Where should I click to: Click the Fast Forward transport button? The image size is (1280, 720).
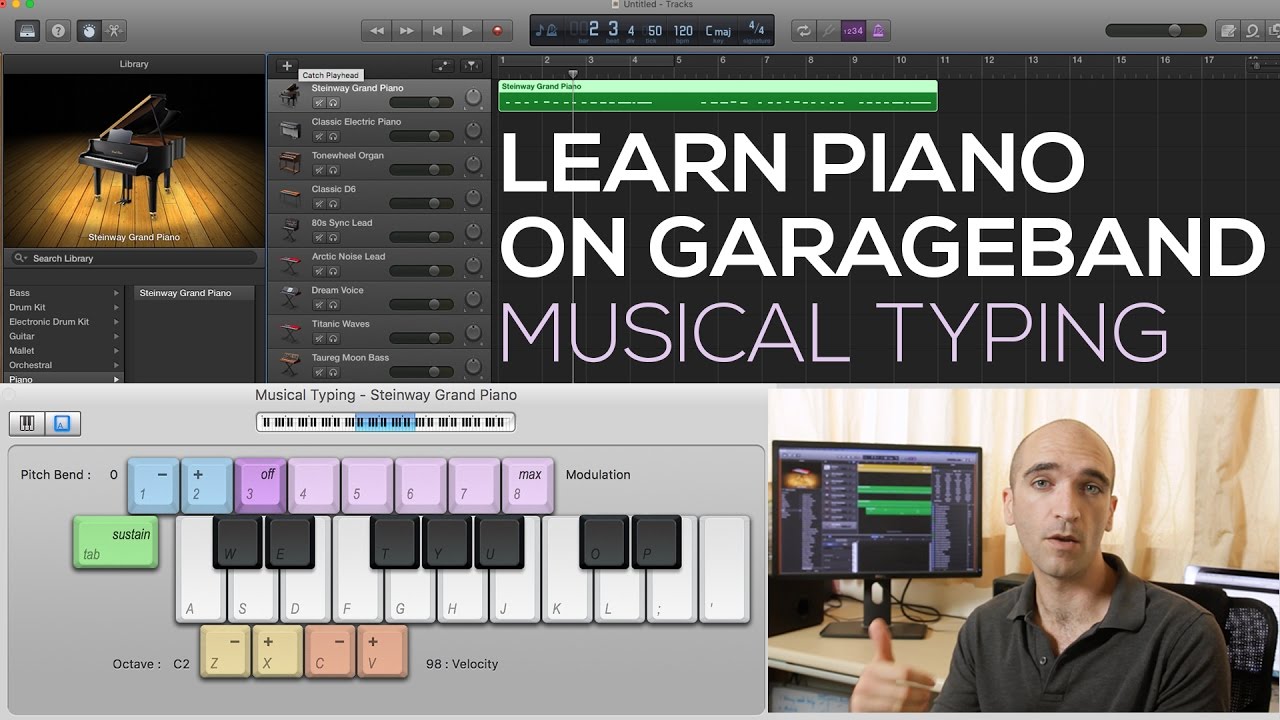coord(406,31)
